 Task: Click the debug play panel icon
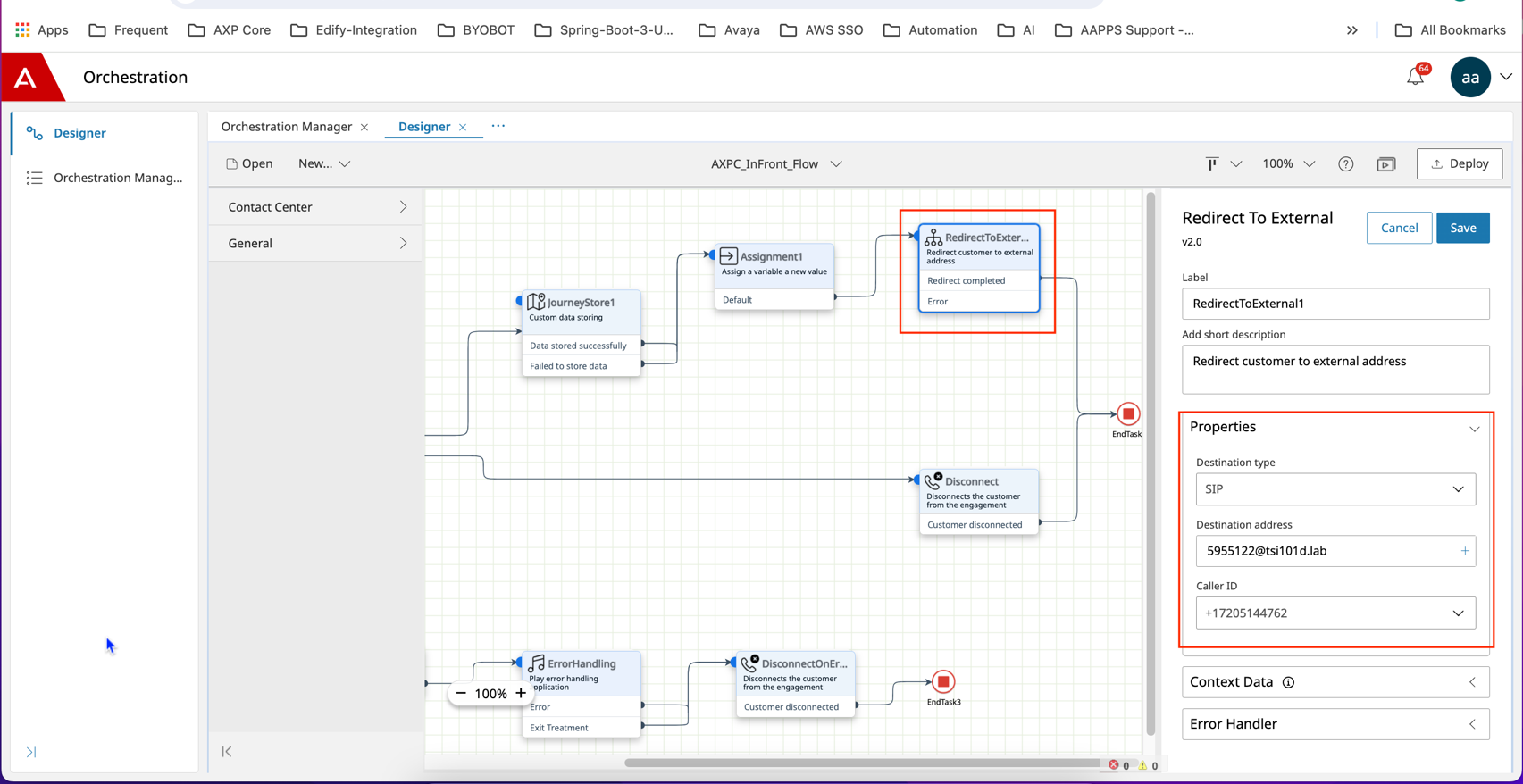click(x=1386, y=164)
